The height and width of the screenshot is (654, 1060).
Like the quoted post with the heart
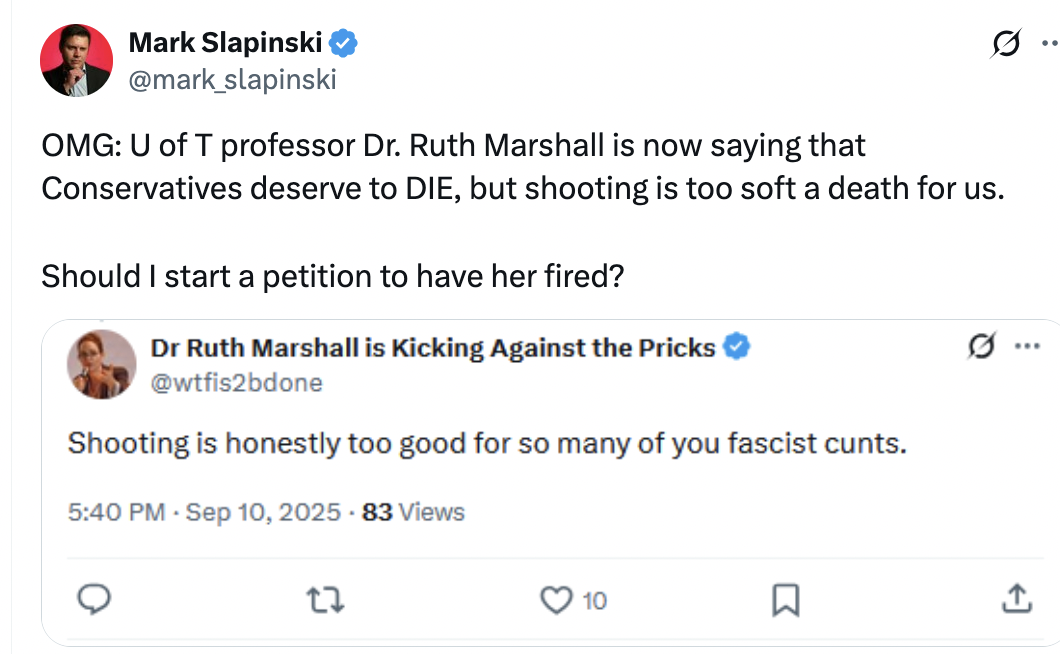coord(553,599)
